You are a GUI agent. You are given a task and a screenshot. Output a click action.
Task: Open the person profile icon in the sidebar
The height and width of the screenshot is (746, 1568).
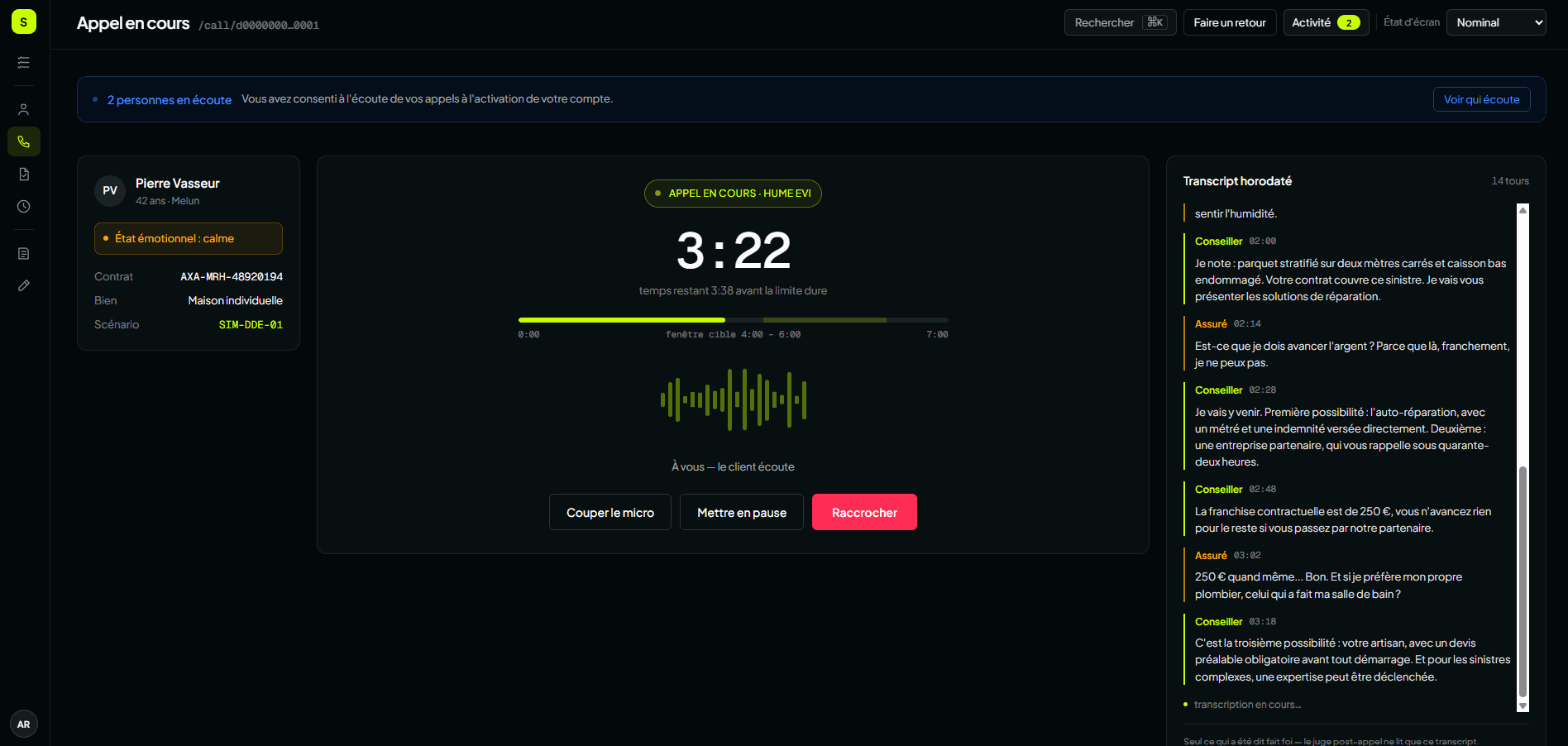(24, 109)
